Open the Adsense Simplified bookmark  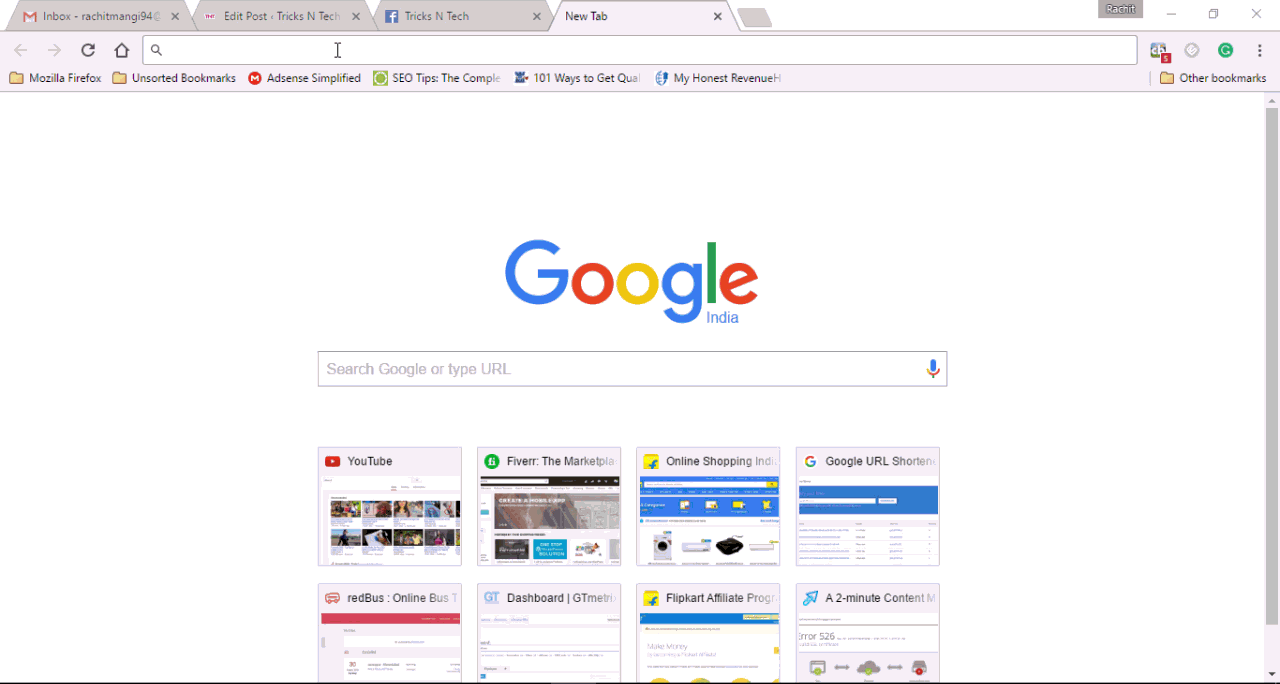(x=304, y=78)
